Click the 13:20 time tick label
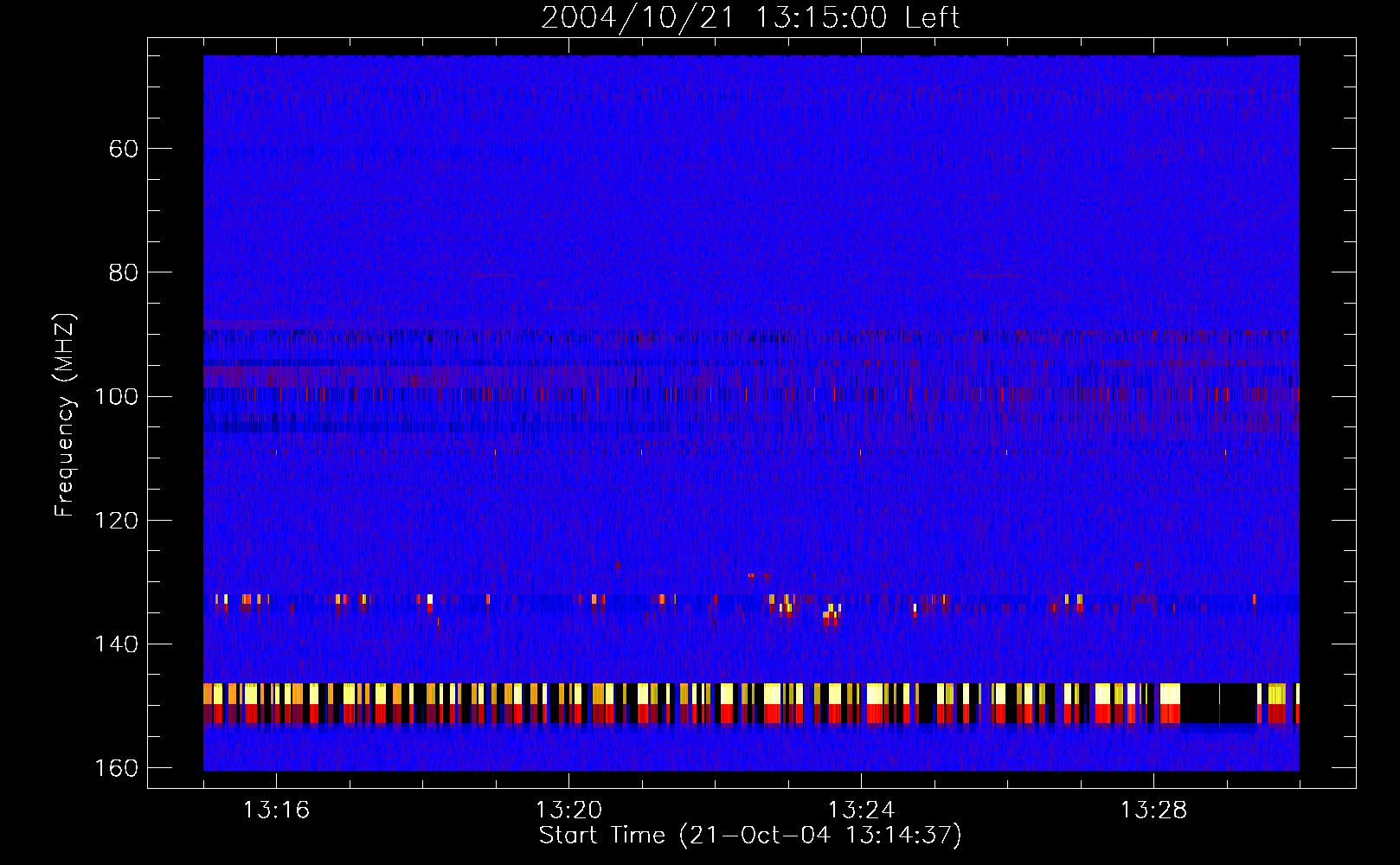Image resolution: width=1400 pixels, height=865 pixels. (568, 811)
